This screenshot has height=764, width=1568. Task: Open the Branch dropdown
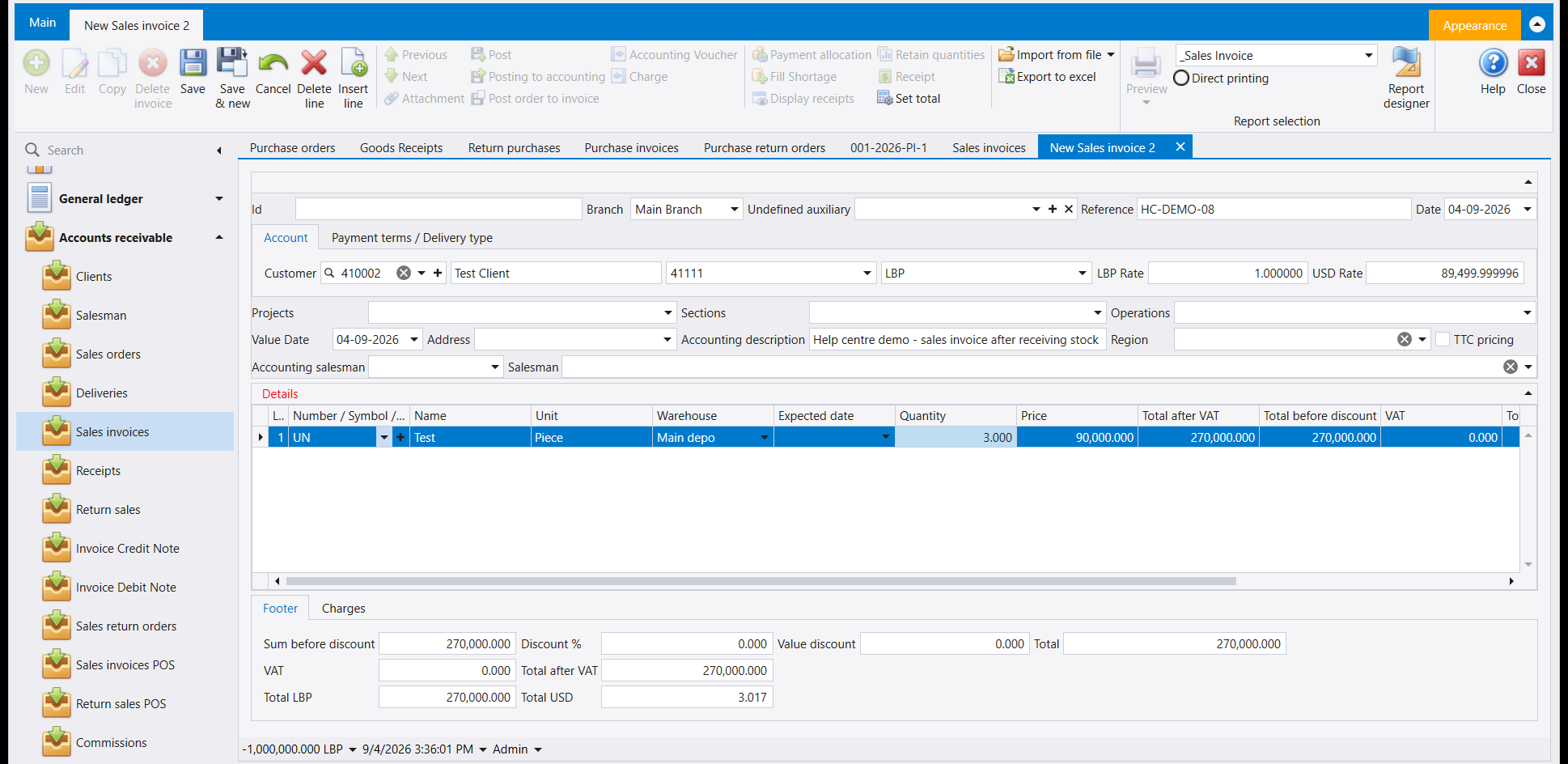point(734,209)
